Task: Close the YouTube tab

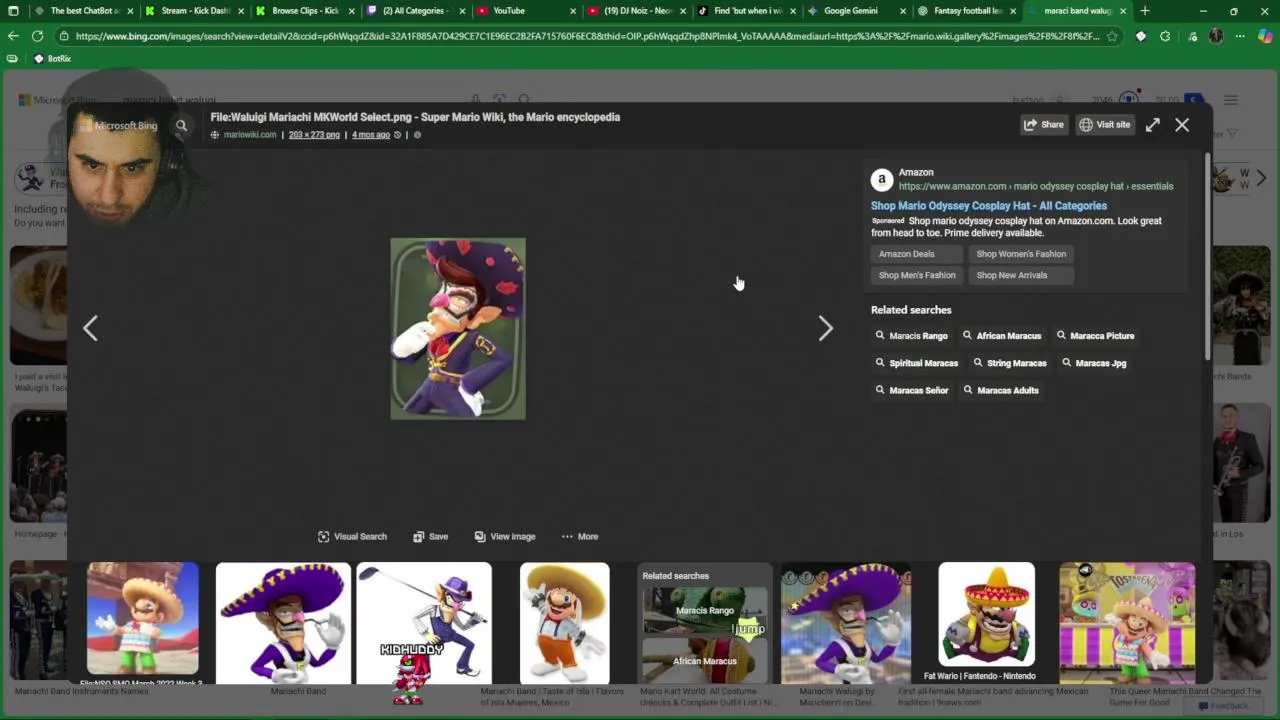Action: point(573,11)
